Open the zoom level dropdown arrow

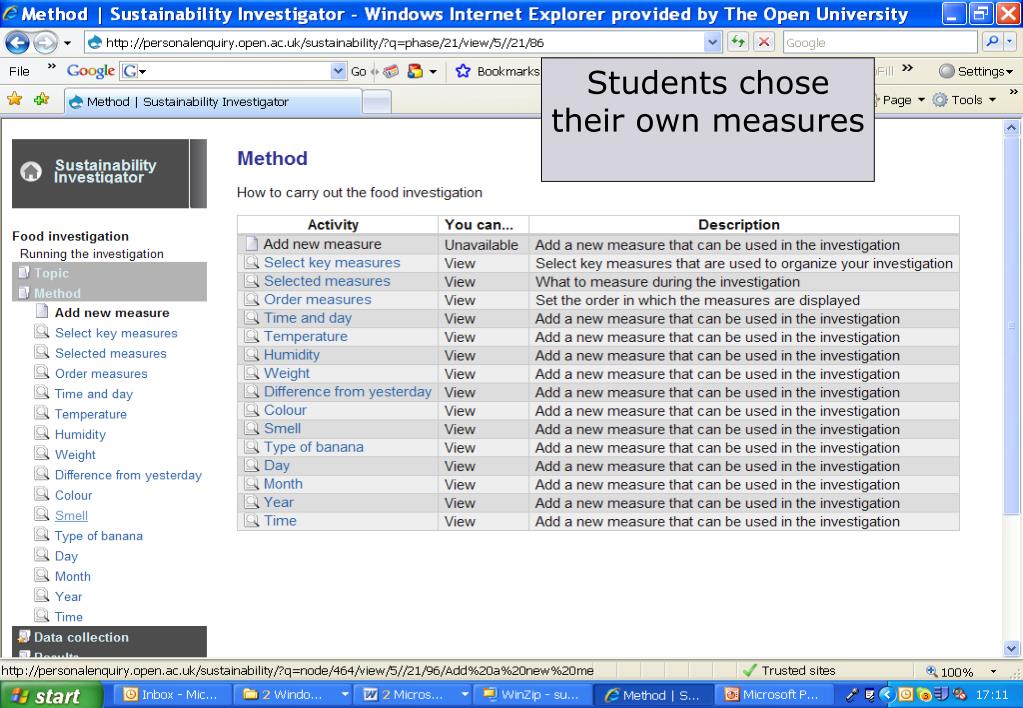tap(993, 671)
